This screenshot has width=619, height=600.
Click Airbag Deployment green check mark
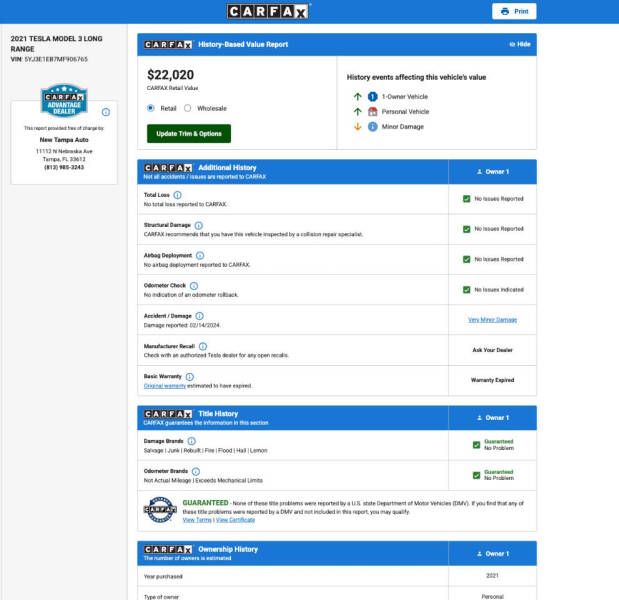(467, 259)
